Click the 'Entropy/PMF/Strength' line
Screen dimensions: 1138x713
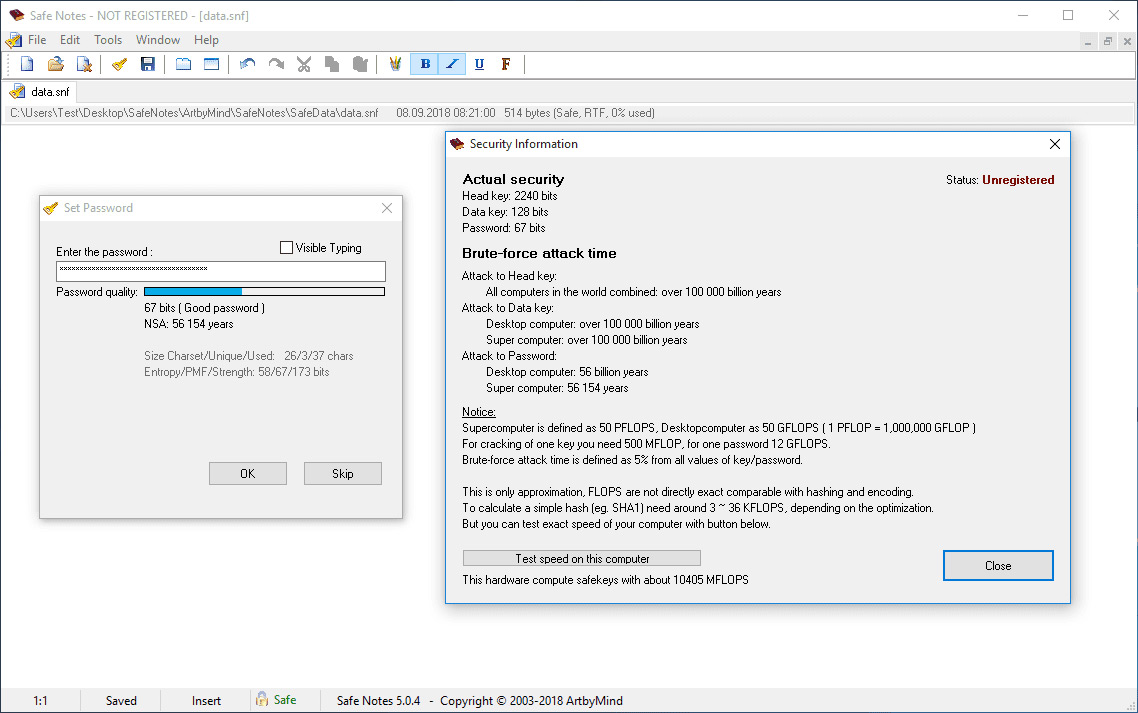(237, 372)
